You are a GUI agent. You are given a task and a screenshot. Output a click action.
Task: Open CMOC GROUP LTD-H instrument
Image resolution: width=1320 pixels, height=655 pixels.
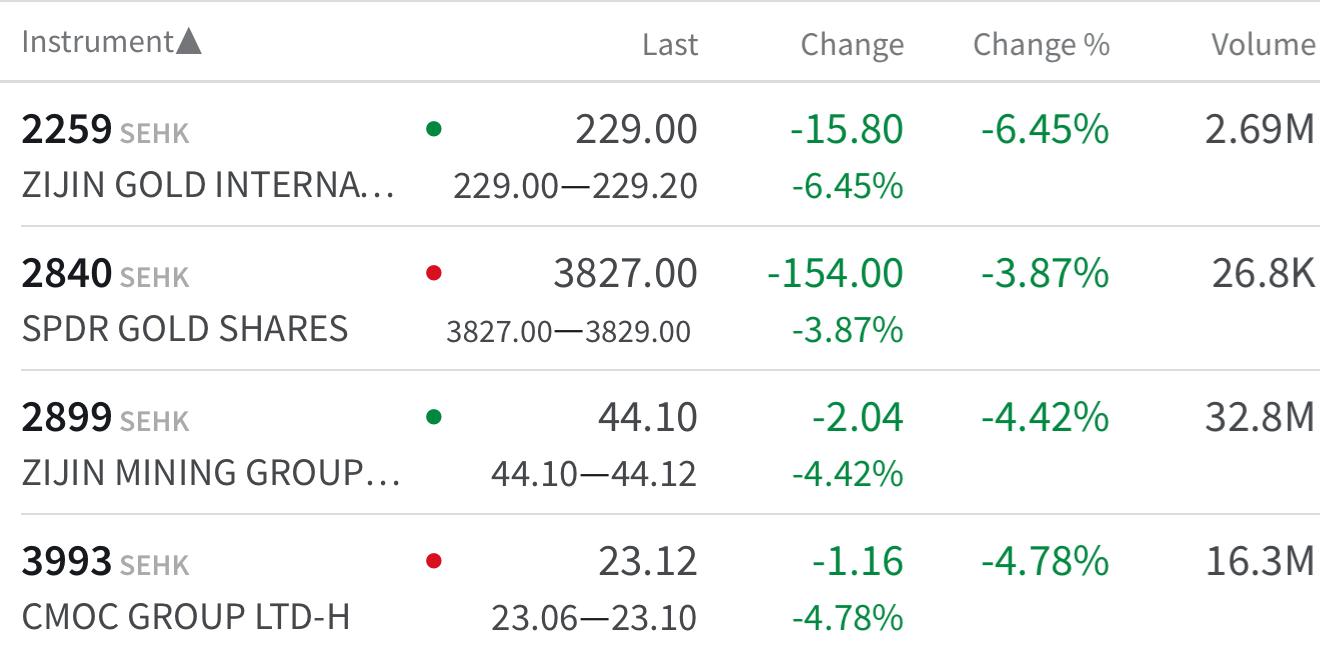186,616
